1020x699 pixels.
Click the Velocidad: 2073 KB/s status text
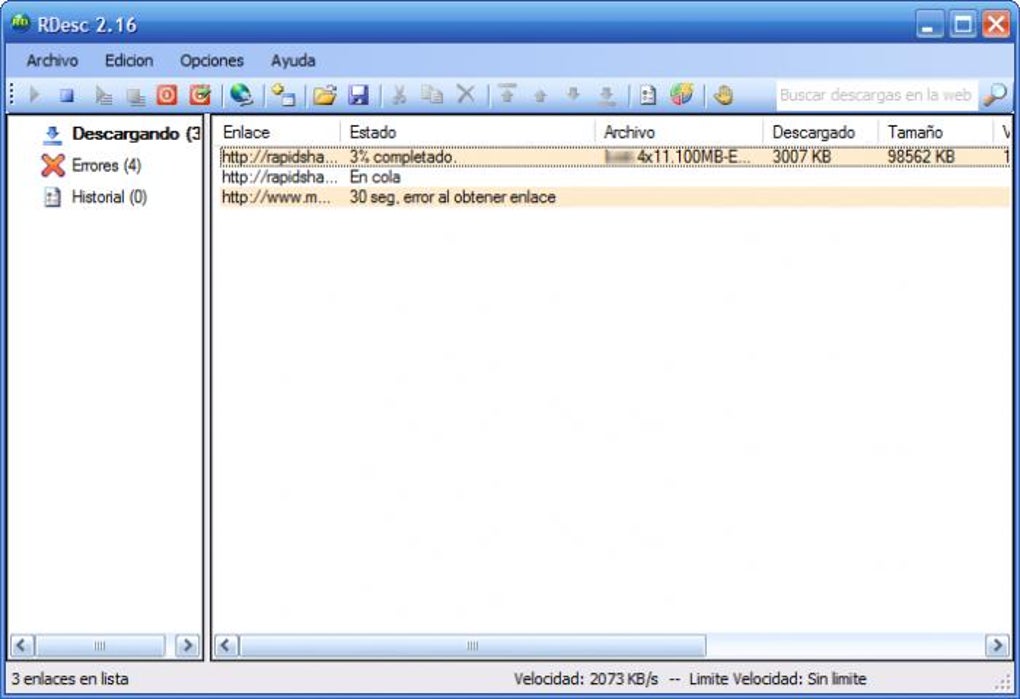(585, 679)
